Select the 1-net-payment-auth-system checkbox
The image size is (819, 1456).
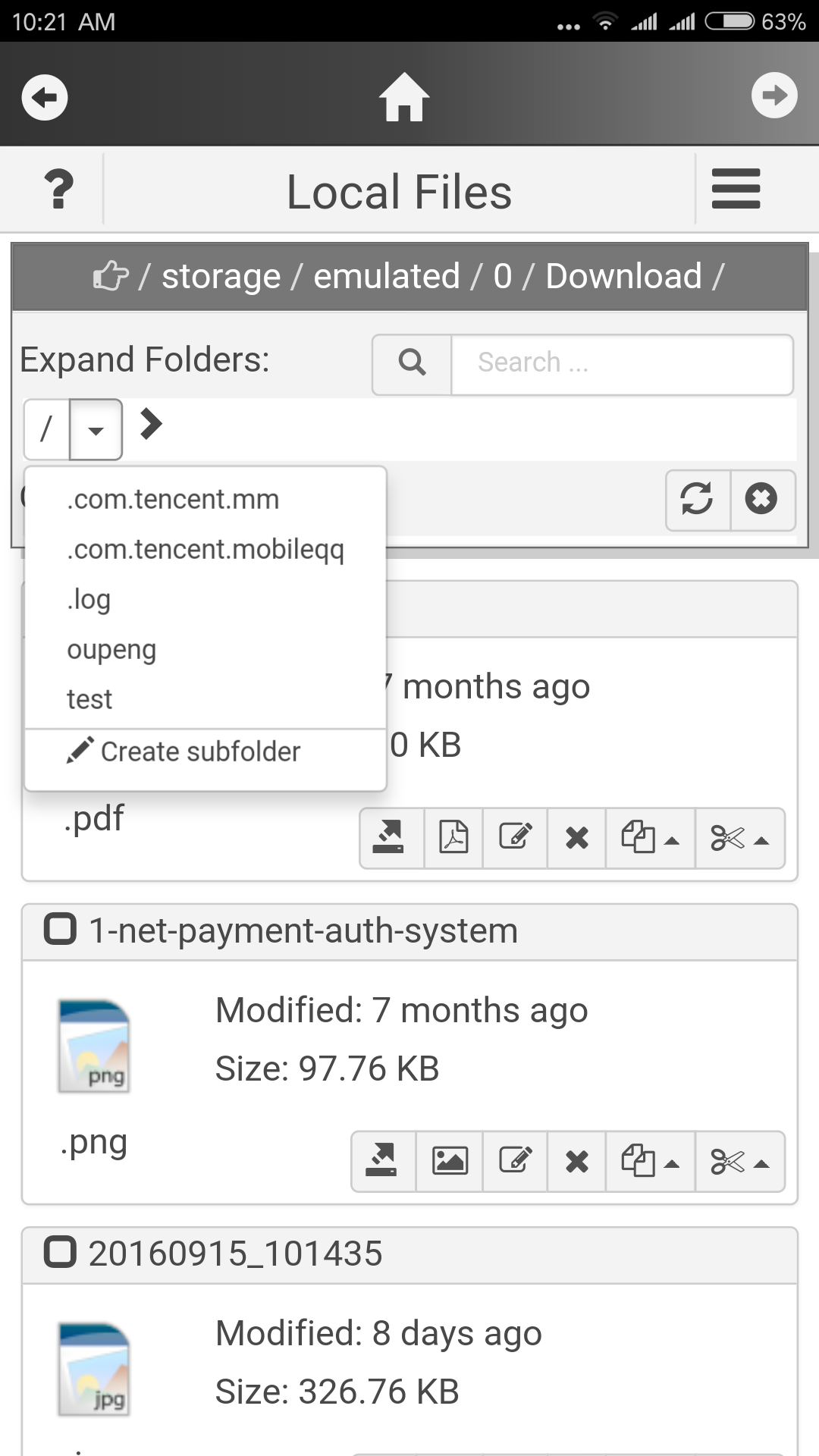click(x=61, y=929)
